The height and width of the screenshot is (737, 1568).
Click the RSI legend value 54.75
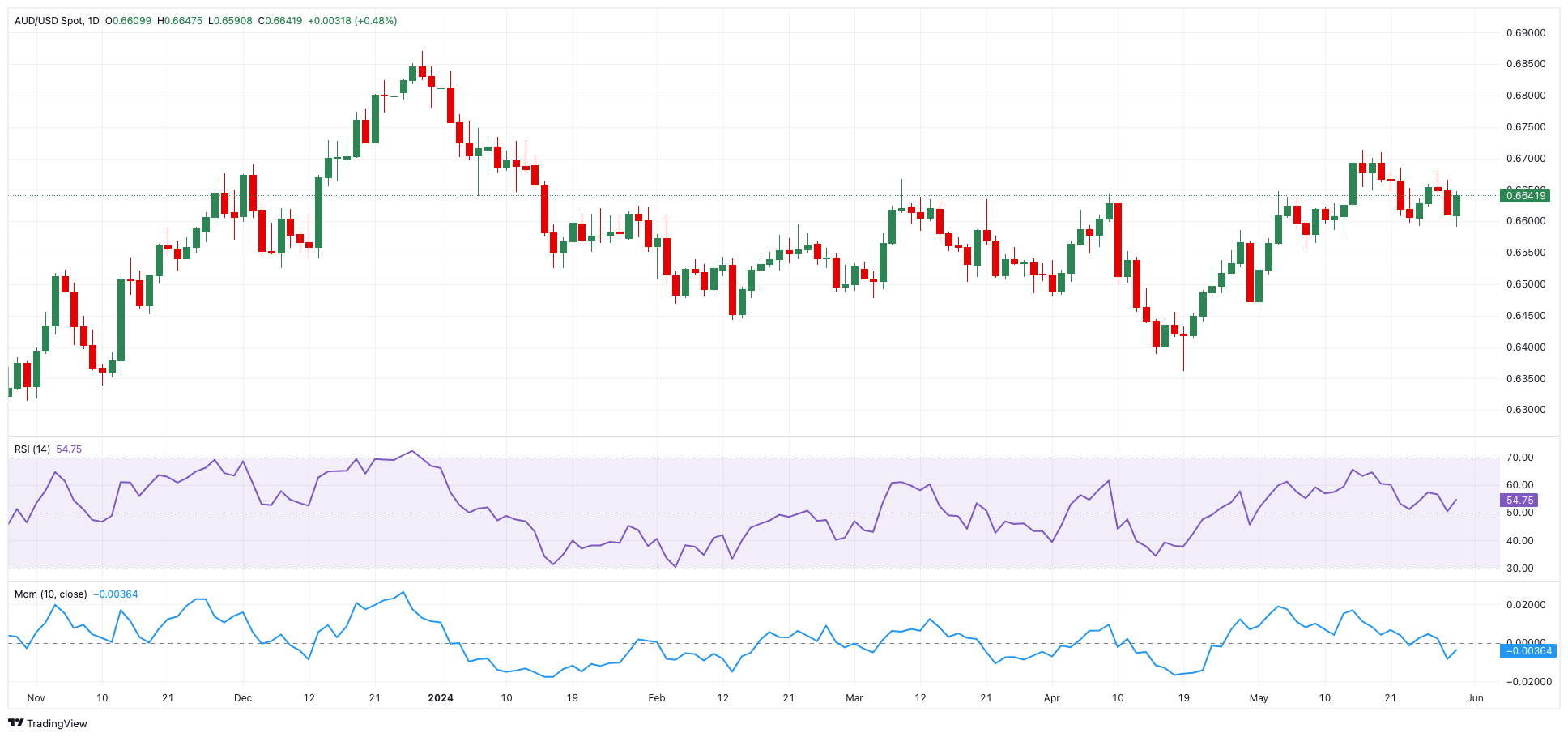tap(69, 449)
